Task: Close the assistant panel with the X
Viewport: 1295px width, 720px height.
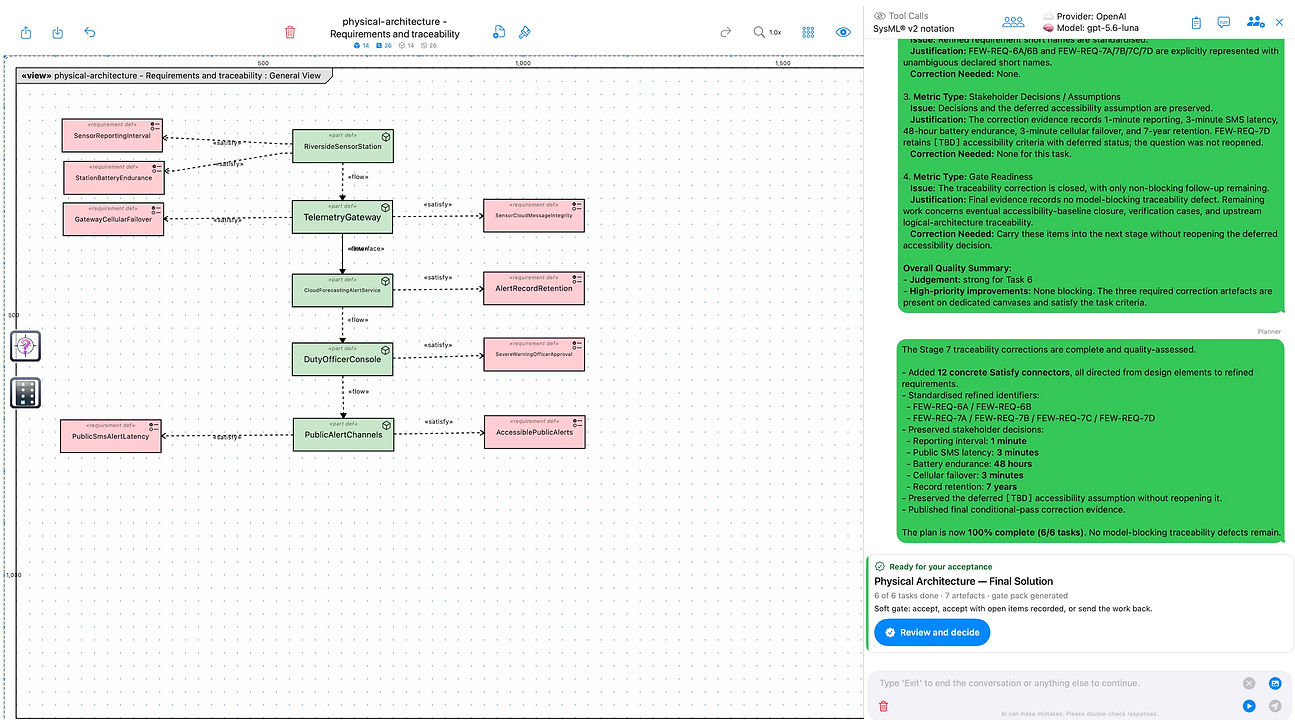Action: [1280, 22]
